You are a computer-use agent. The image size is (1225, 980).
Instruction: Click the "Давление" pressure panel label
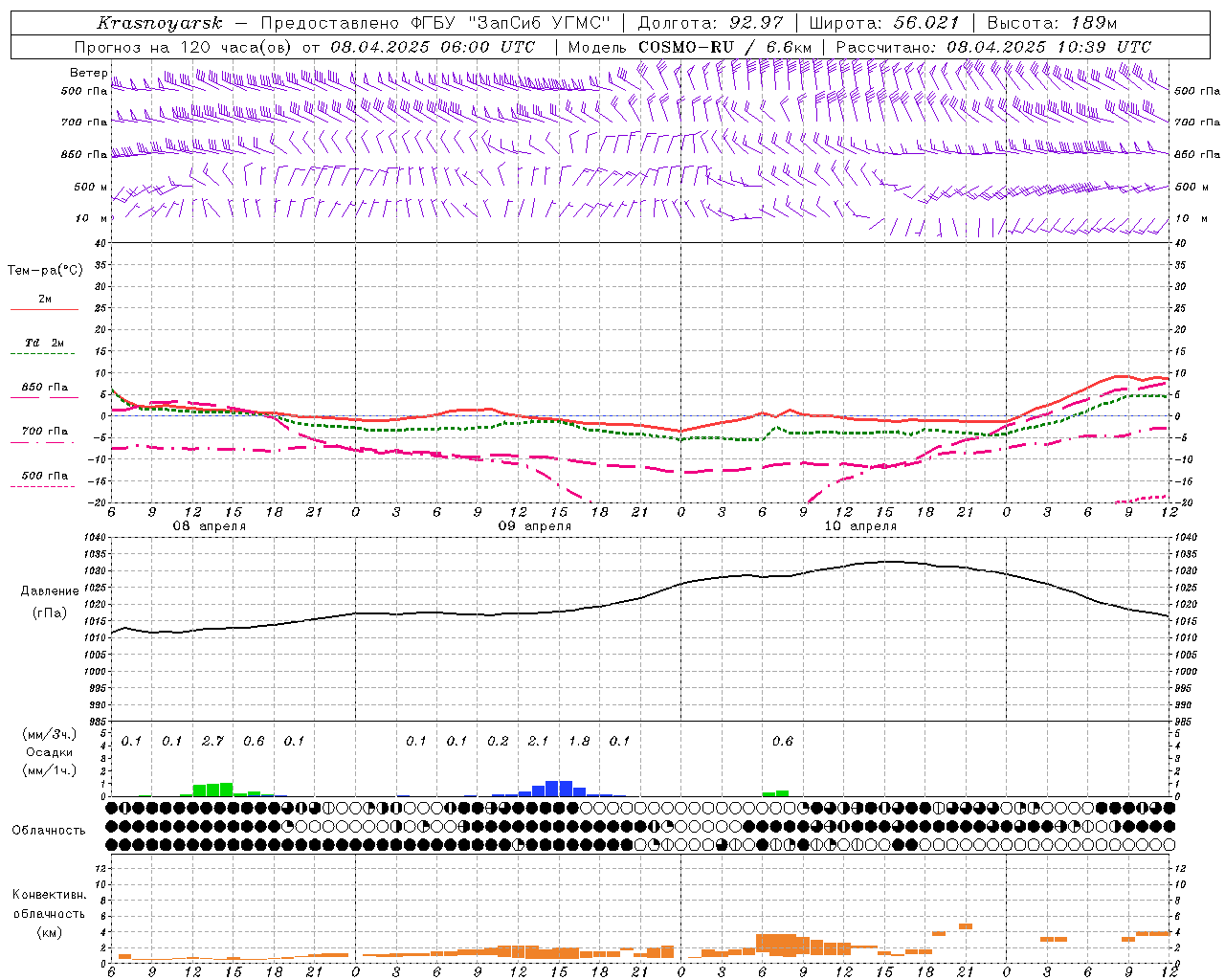click(50, 591)
